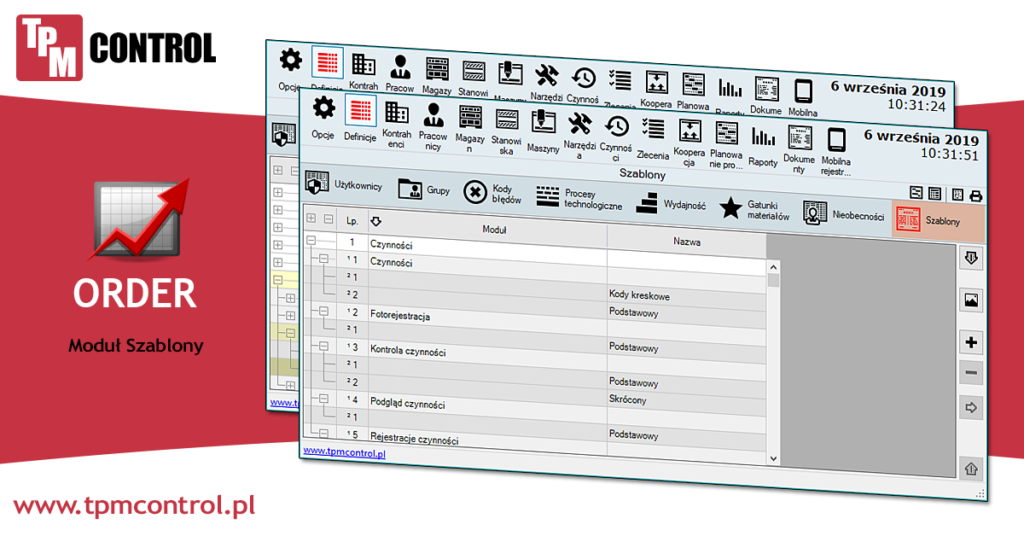Image resolution: width=1024 pixels, height=536 pixels.
Task: Collapse the Fotorejestracja row
Action: coord(323,311)
